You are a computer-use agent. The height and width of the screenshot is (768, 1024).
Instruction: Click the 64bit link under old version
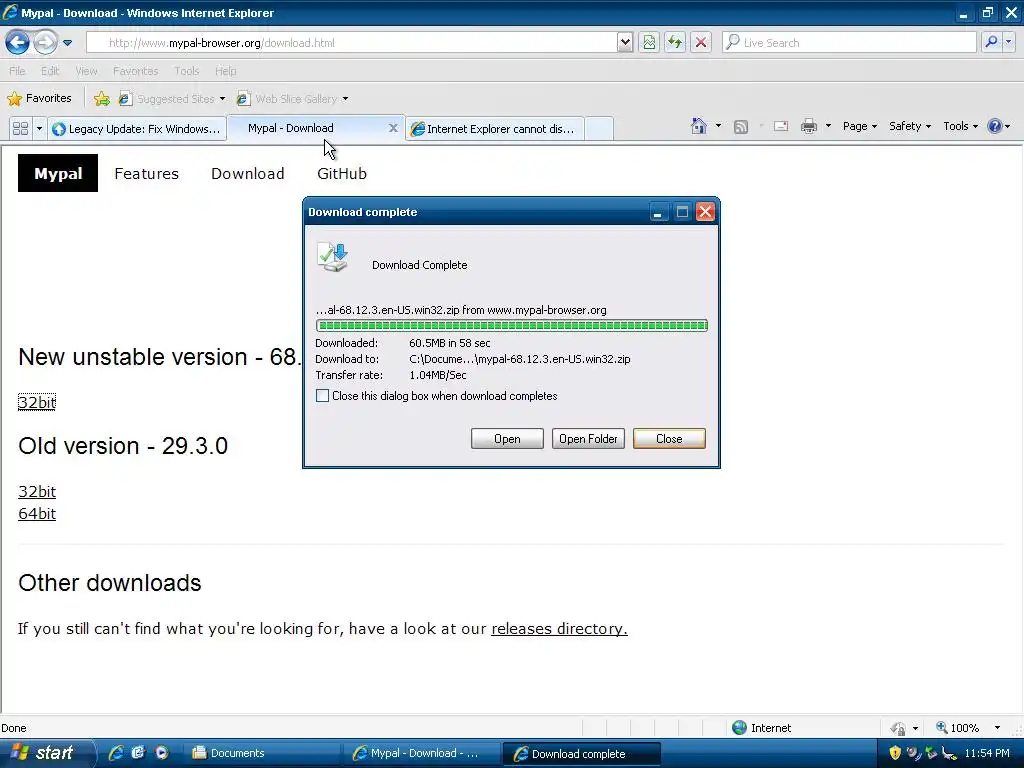click(x=37, y=514)
